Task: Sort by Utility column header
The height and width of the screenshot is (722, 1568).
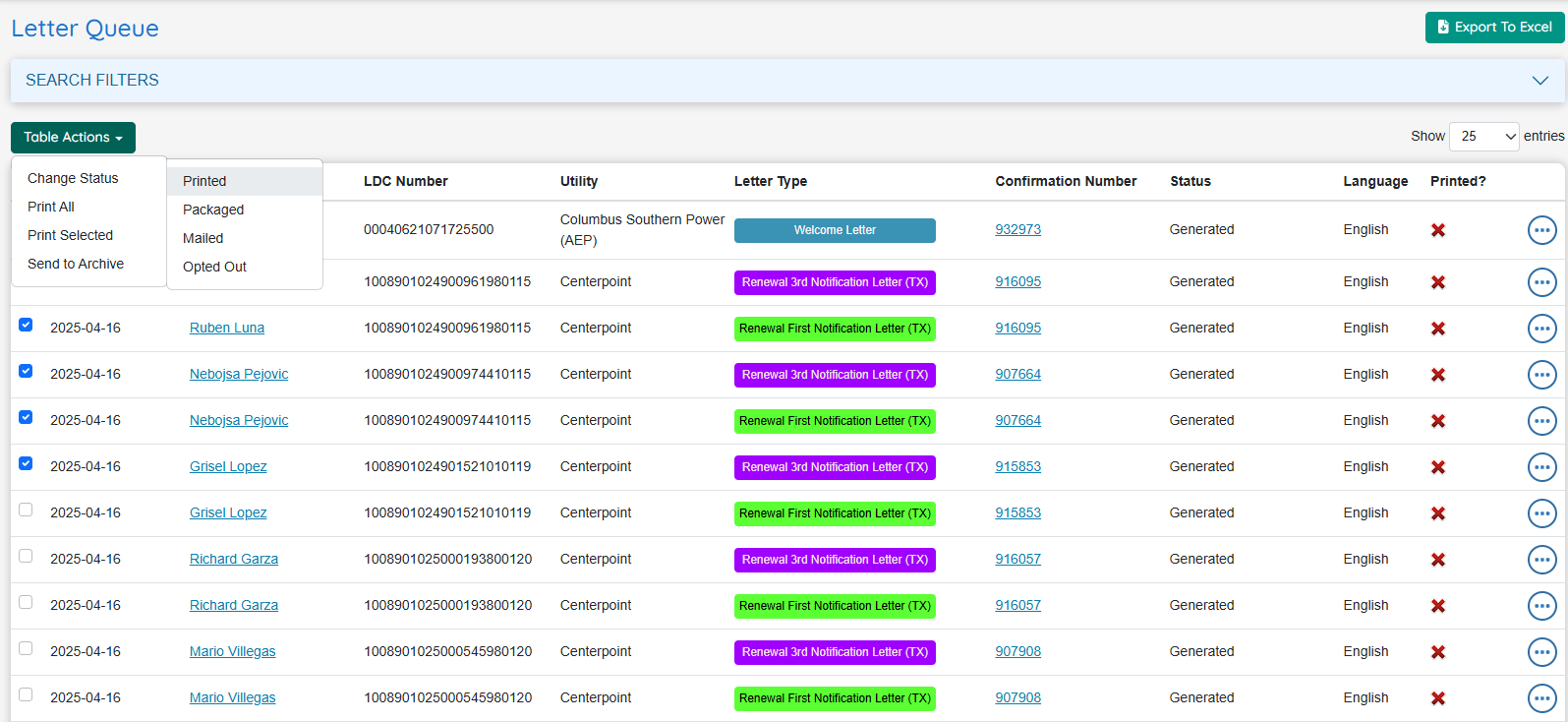Action: click(x=579, y=181)
